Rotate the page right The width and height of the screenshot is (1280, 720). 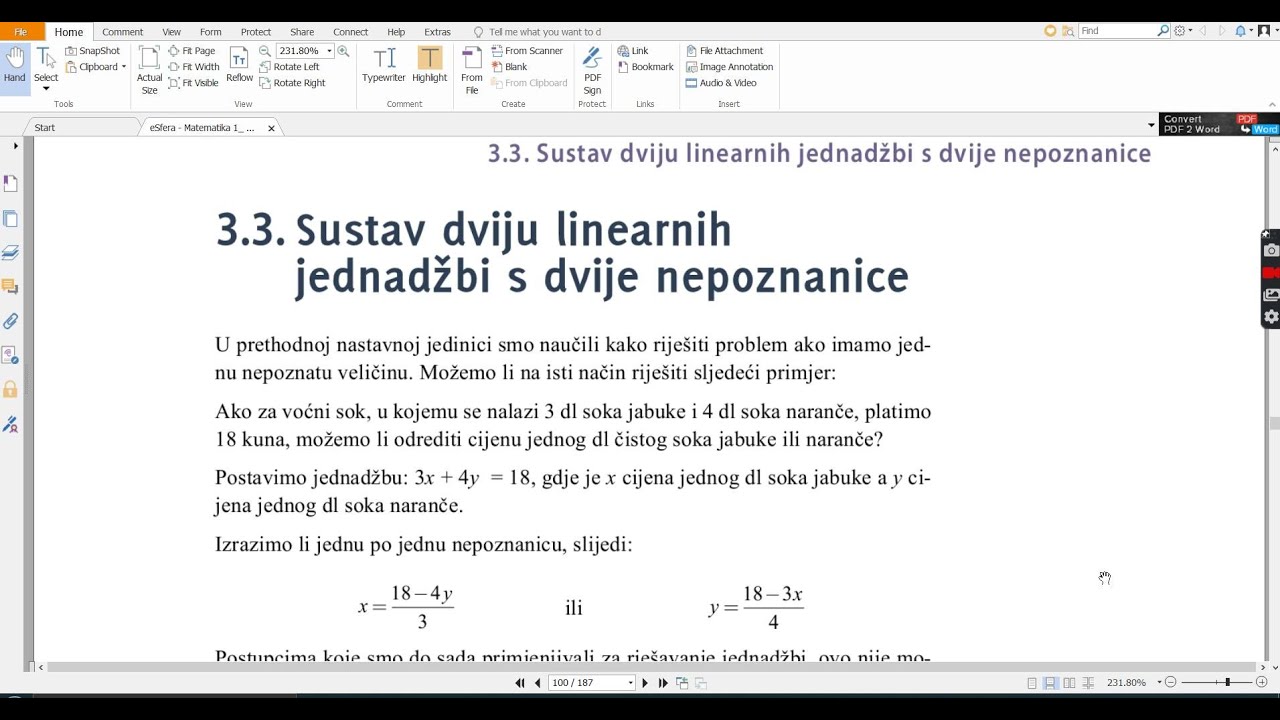point(292,83)
